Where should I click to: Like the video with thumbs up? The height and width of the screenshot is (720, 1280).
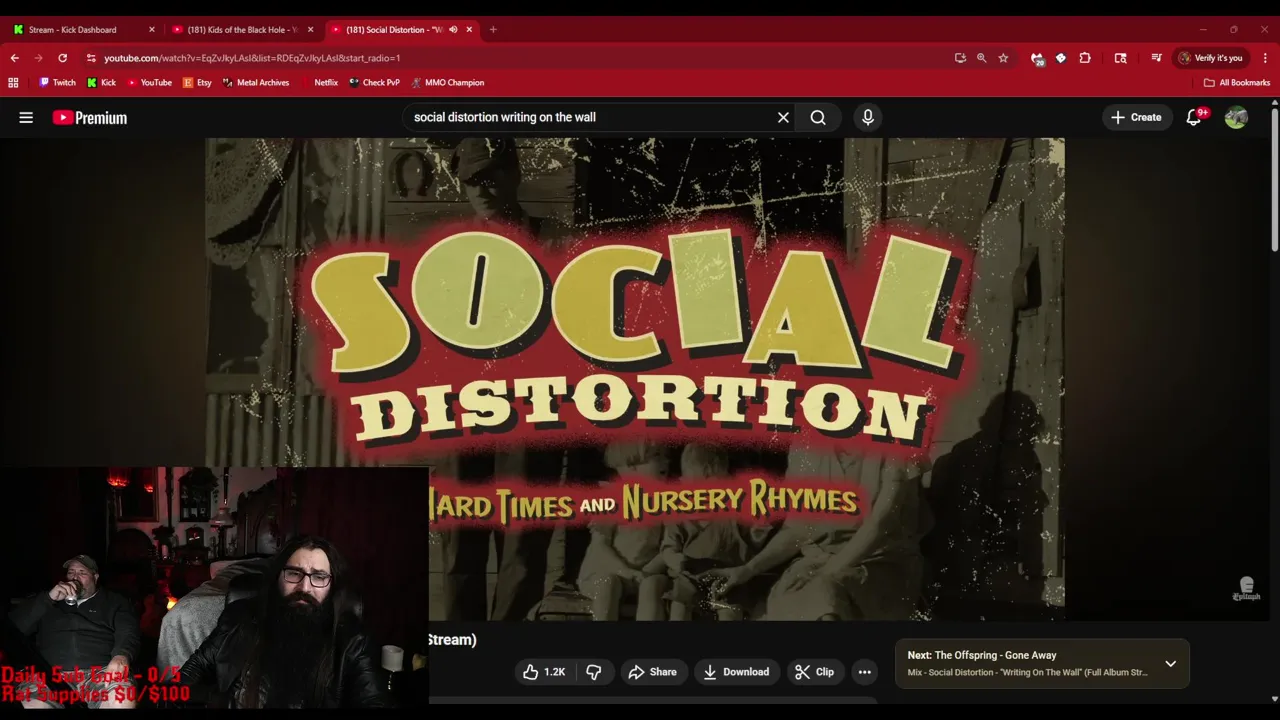pos(544,672)
